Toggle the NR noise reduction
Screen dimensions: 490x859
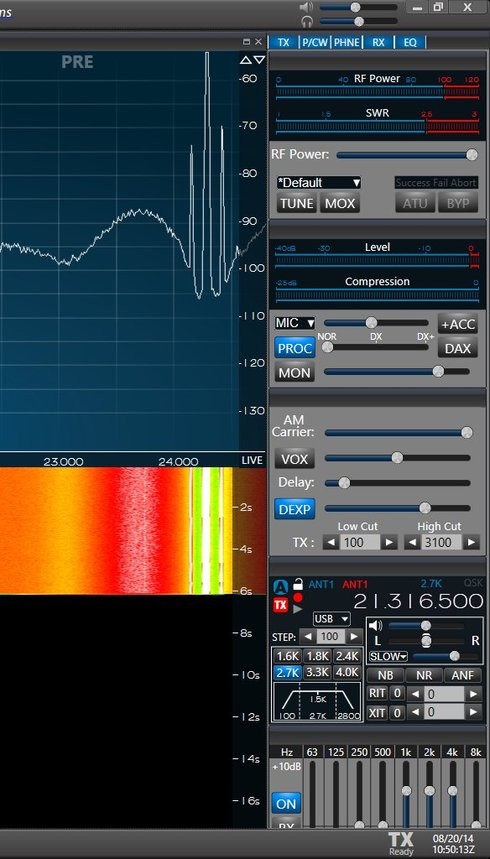click(424, 676)
